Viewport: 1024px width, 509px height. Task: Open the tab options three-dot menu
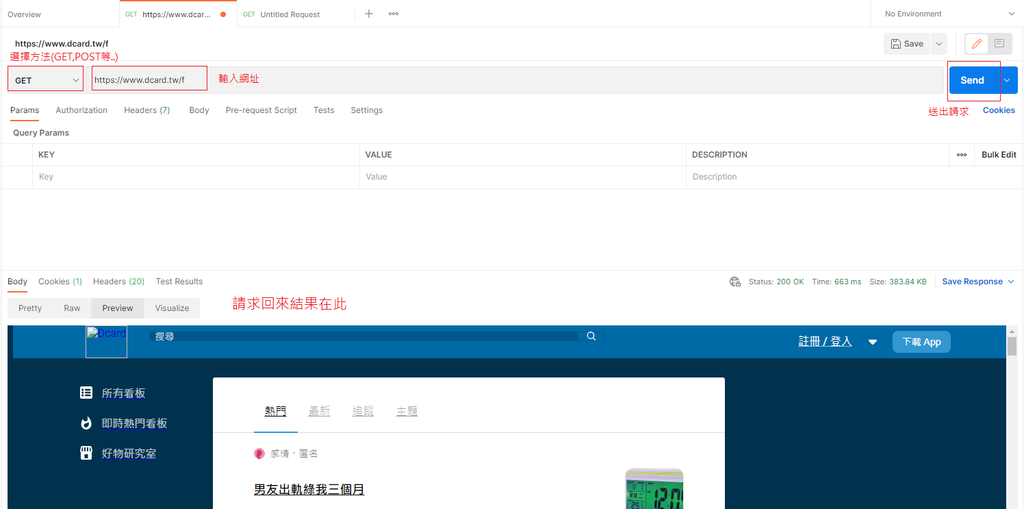(393, 14)
